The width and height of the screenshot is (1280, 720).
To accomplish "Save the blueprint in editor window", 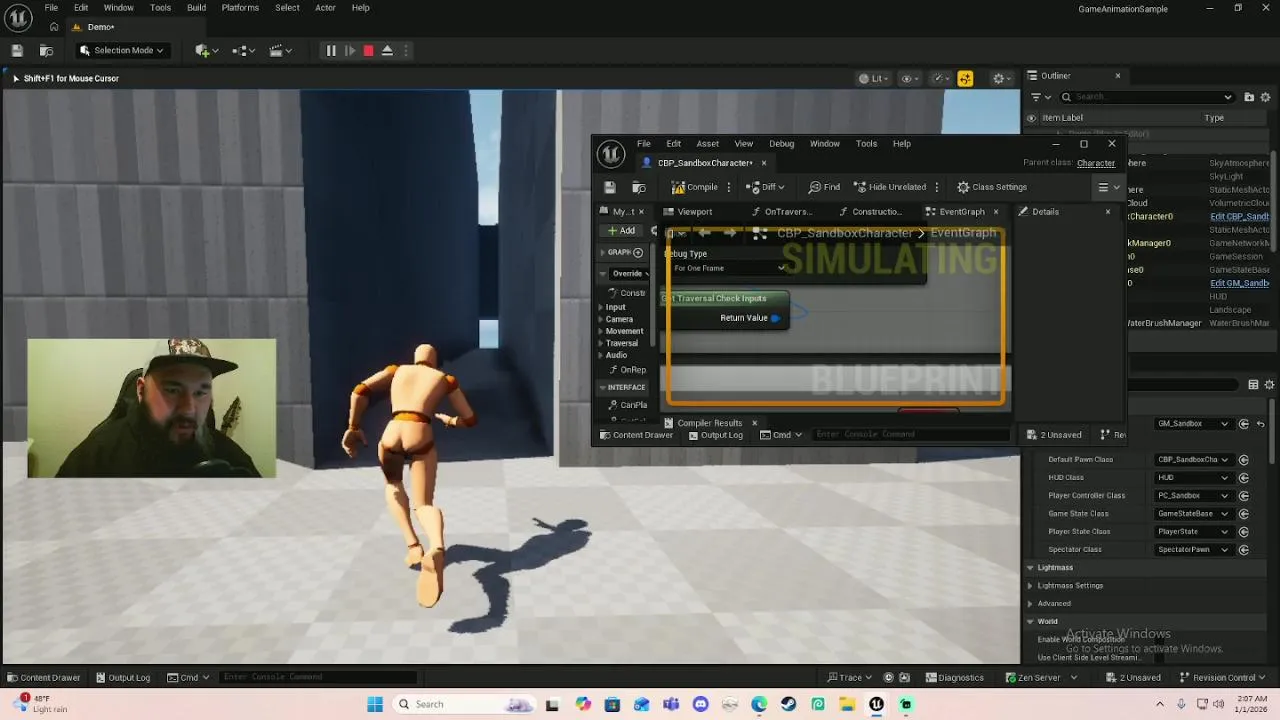I will (x=610, y=187).
